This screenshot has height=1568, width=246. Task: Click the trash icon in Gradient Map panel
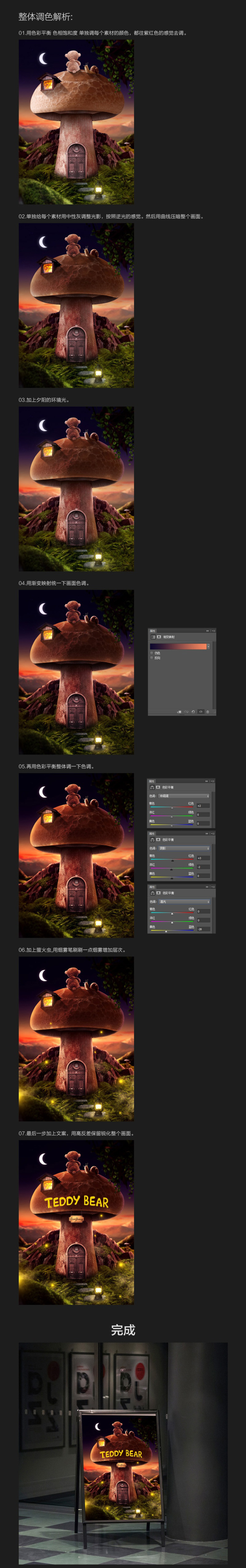(x=208, y=711)
